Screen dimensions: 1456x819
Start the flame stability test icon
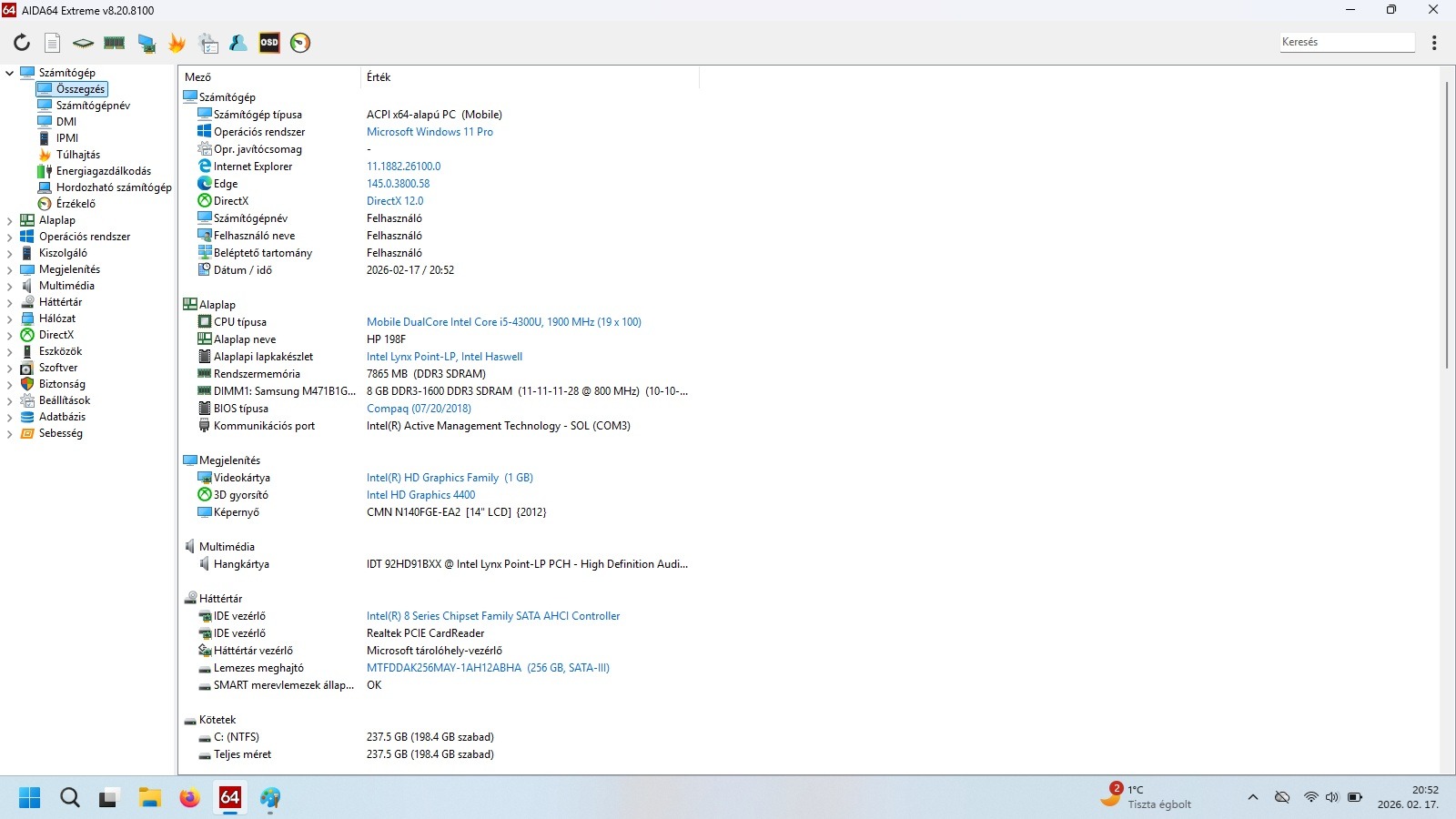(177, 43)
